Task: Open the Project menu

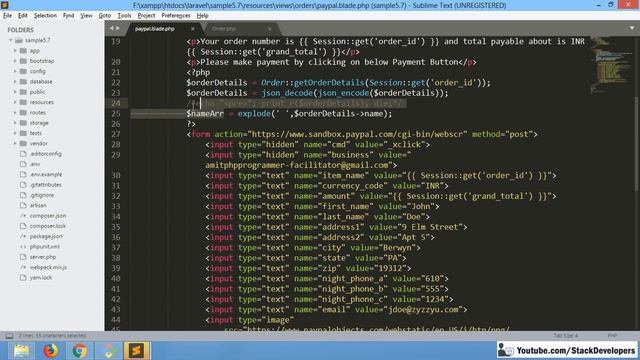Action: pyautogui.click(x=146, y=16)
